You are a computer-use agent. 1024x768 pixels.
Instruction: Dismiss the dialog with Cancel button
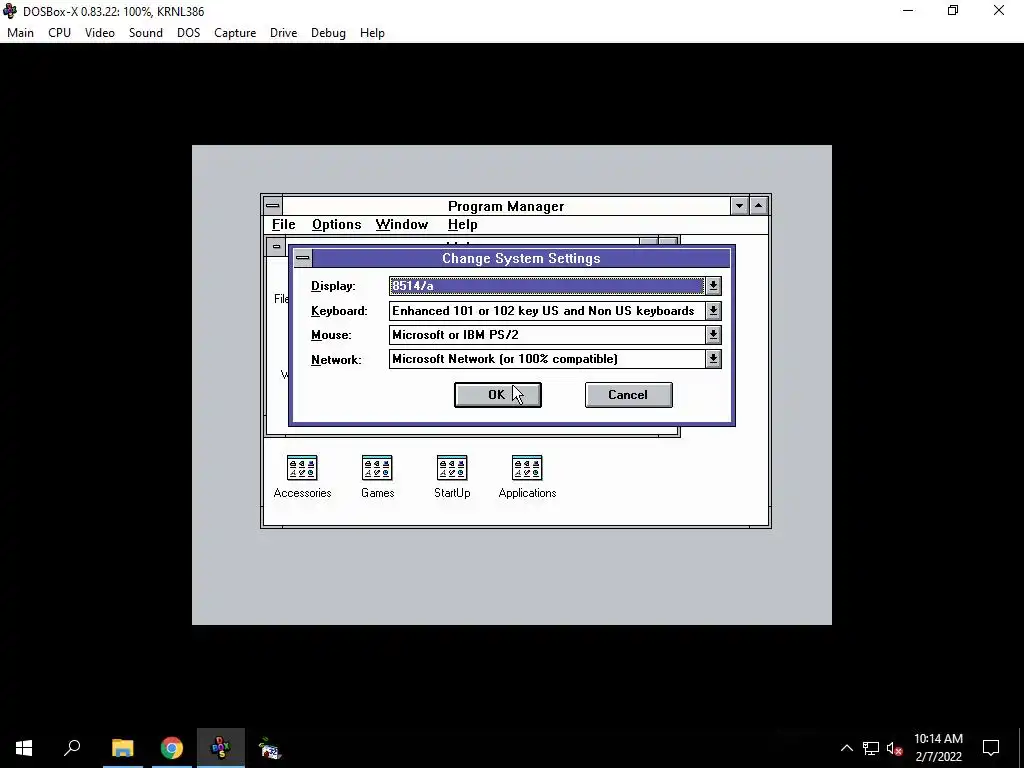pyautogui.click(x=628, y=394)
